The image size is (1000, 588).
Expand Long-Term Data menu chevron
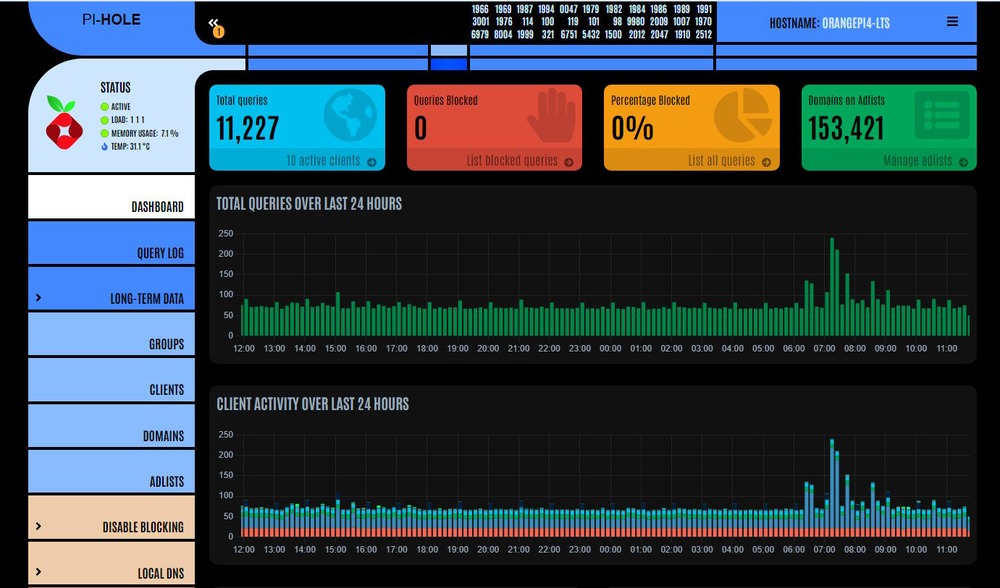[38, 298]
